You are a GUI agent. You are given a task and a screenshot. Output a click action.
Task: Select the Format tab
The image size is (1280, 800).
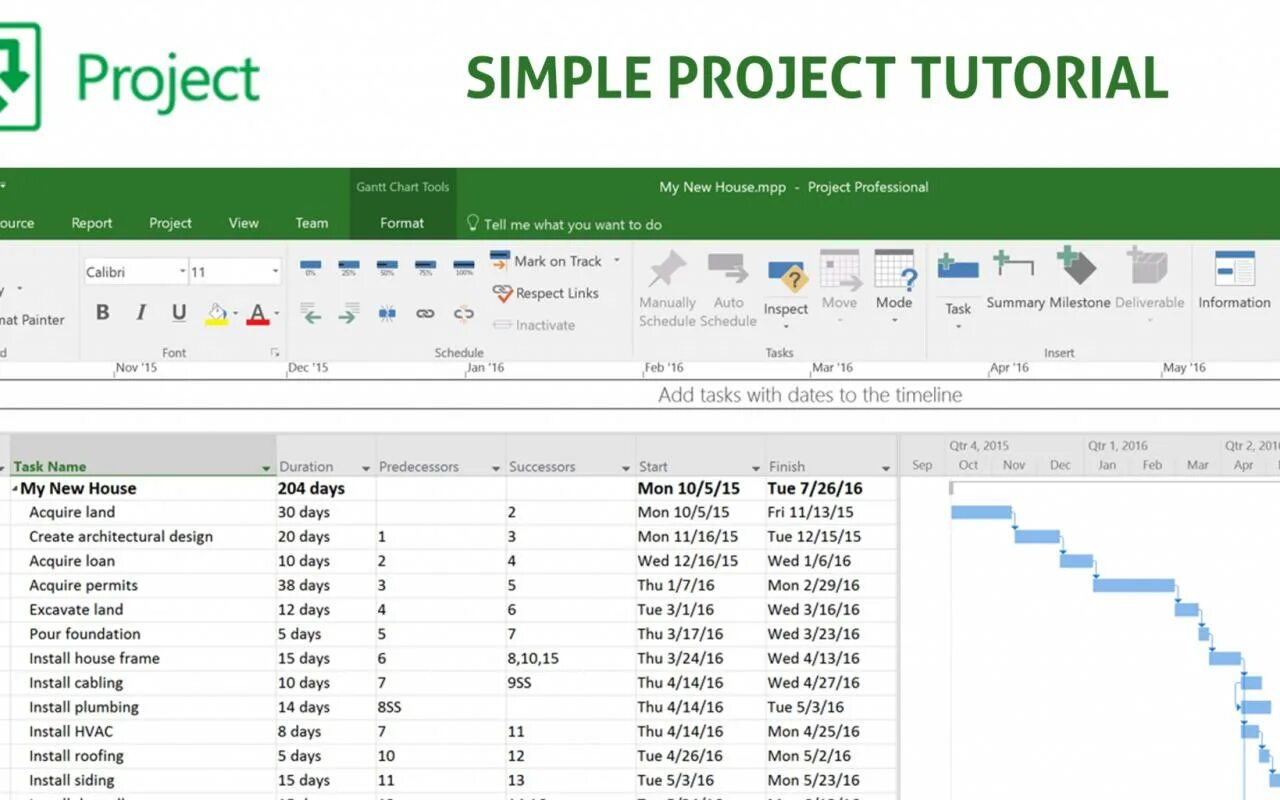[x=402, y=223]
